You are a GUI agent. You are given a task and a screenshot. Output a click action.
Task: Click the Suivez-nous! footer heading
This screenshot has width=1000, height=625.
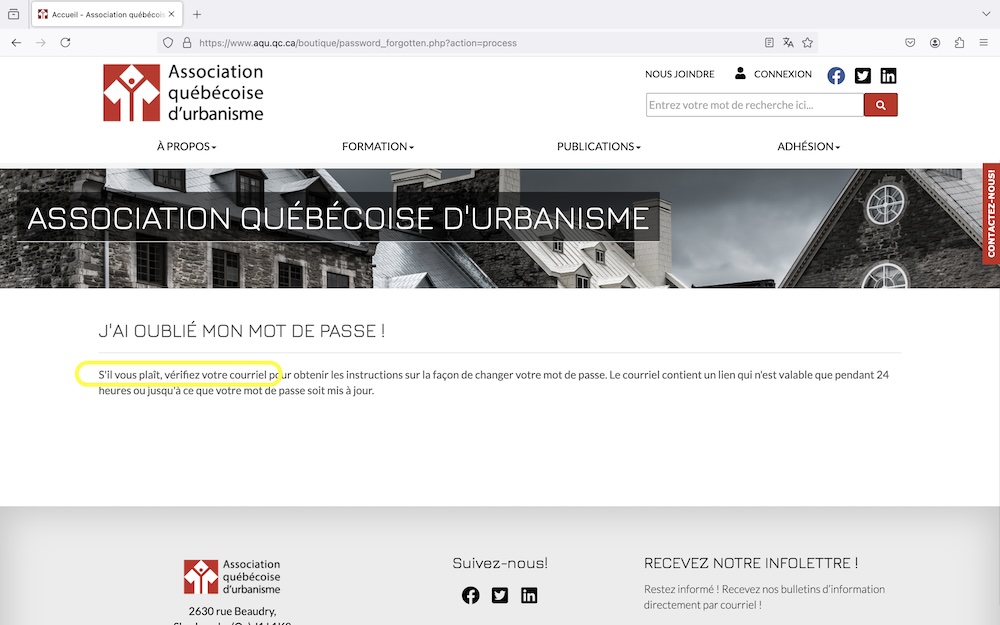pyautogui.click(x=500, y=563)
